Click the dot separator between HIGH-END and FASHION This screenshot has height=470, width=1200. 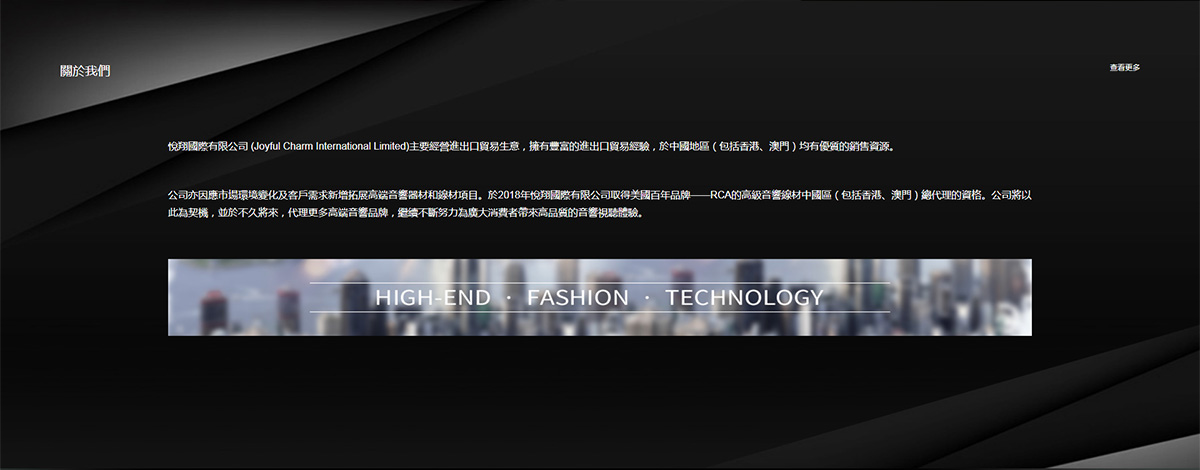pyautogui.click(x=509, y=298)
